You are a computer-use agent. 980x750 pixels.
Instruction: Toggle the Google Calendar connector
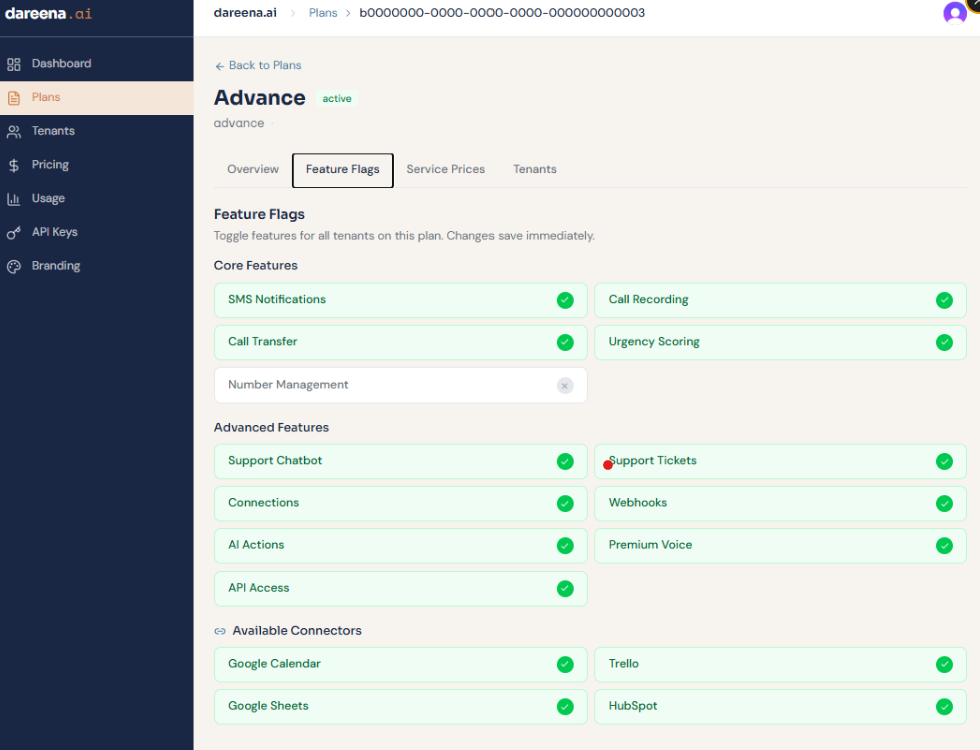(565, 664)
